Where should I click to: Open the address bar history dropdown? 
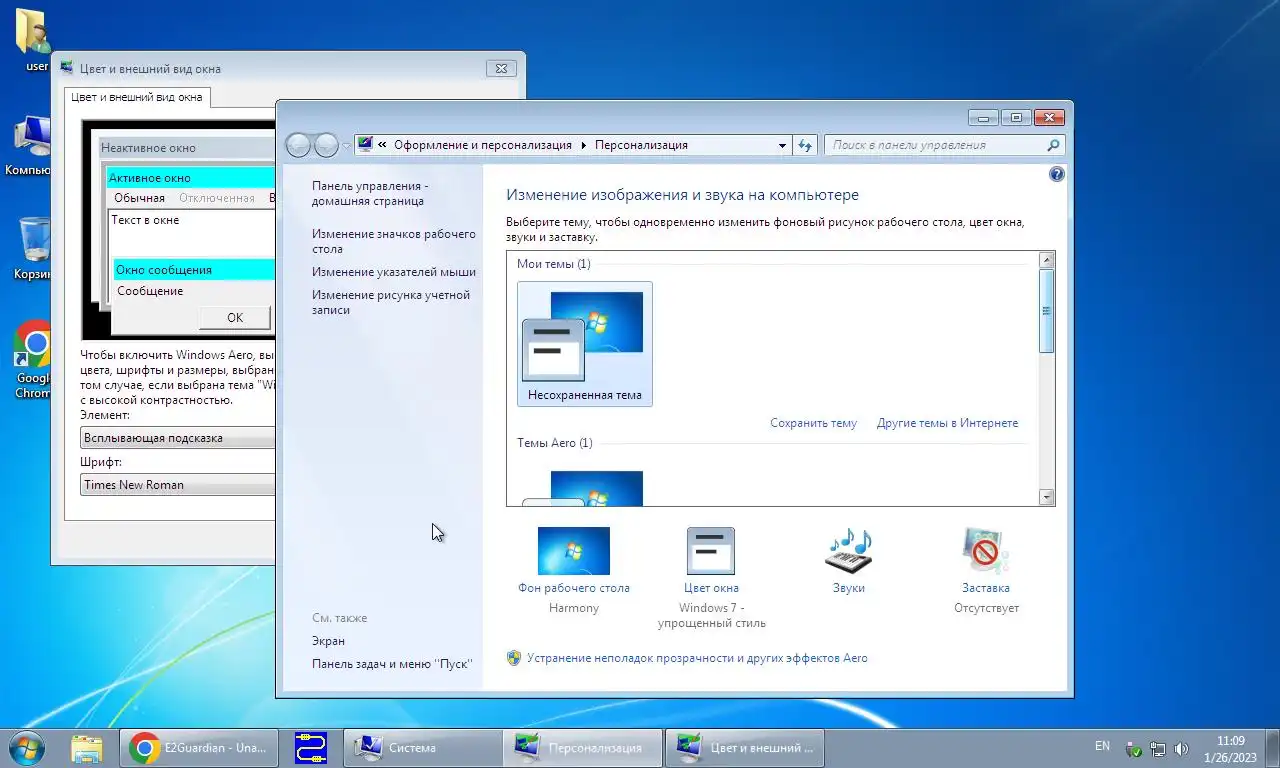tap(783, 145)
